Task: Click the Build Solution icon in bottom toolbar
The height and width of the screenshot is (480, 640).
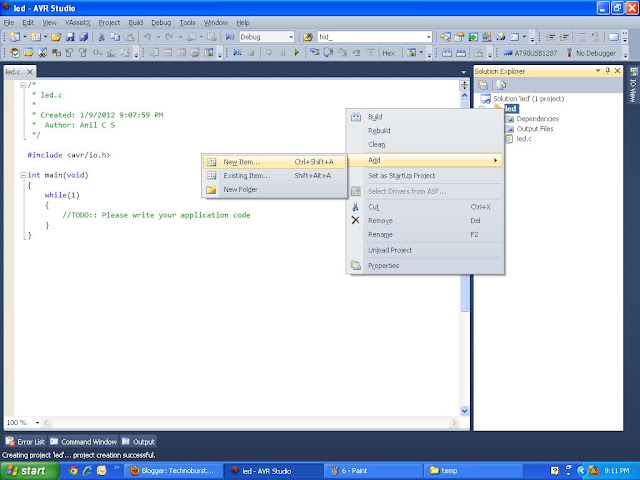Action: click(447, 53)
